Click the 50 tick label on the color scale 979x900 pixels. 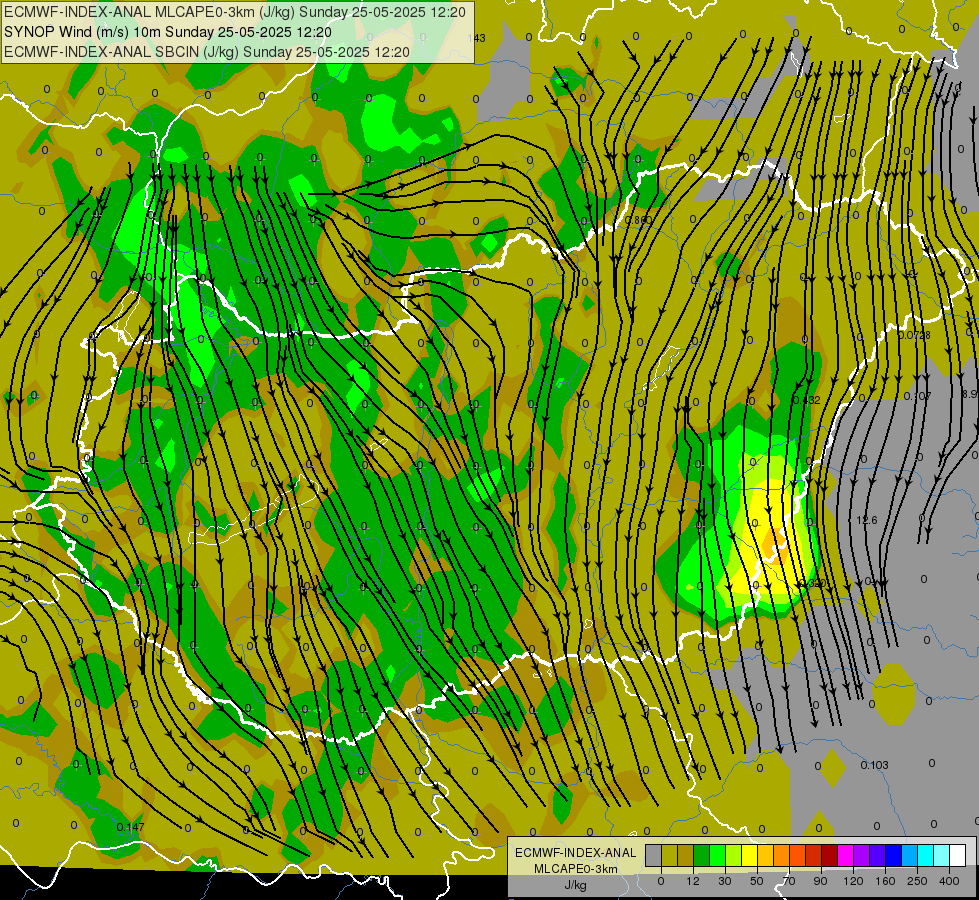click(757, 881)
